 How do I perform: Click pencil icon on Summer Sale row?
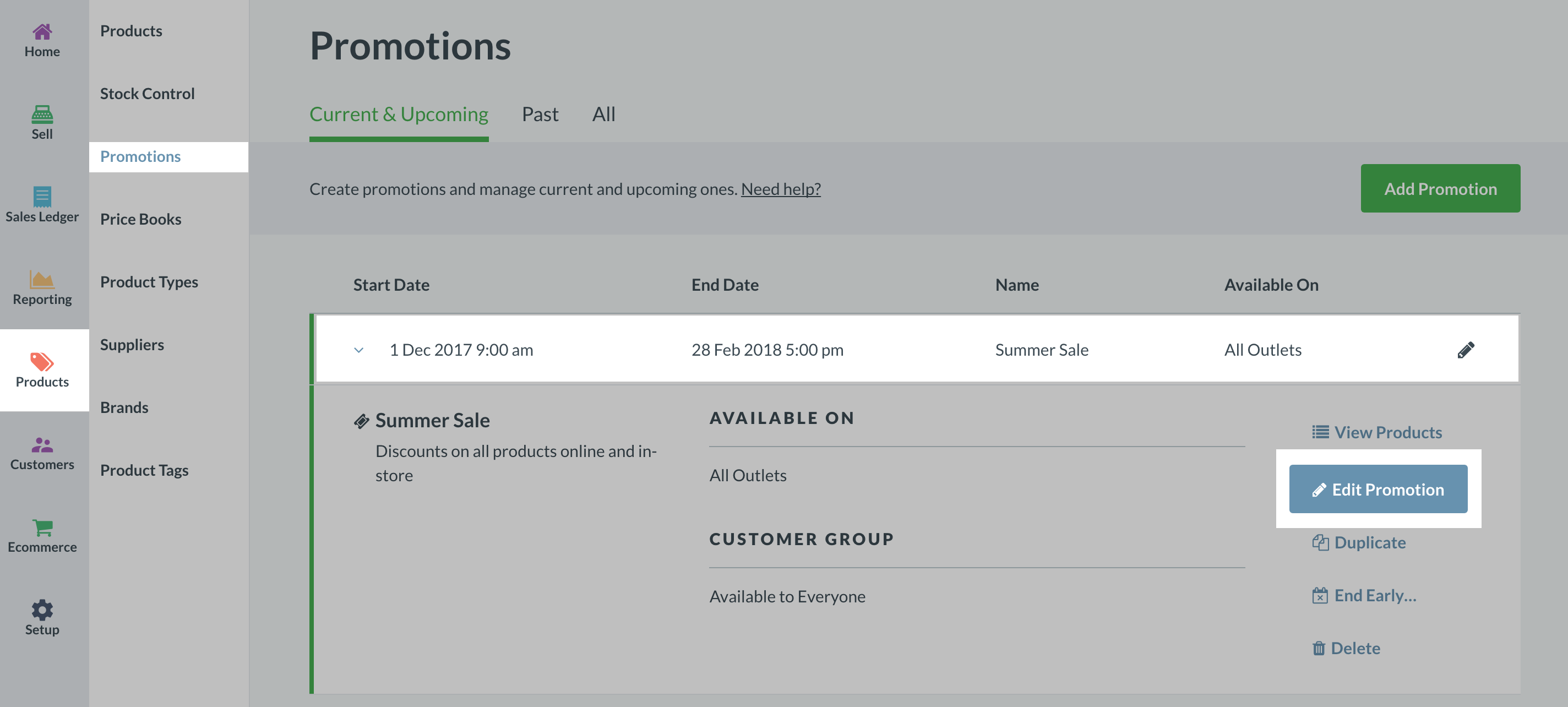click(x=1465, y=350)
